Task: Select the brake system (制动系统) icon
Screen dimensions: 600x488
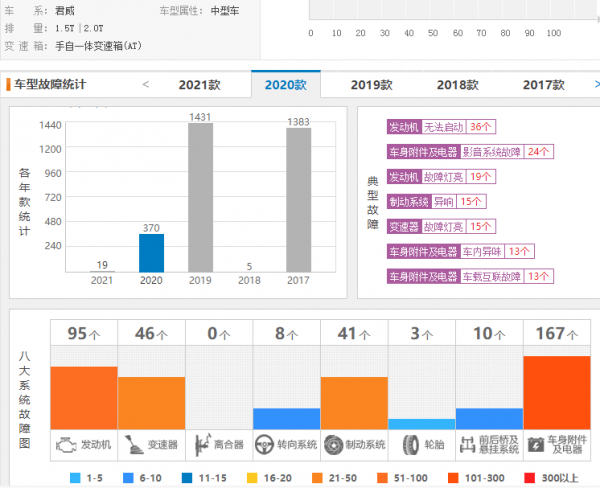Action: (333, 443)
